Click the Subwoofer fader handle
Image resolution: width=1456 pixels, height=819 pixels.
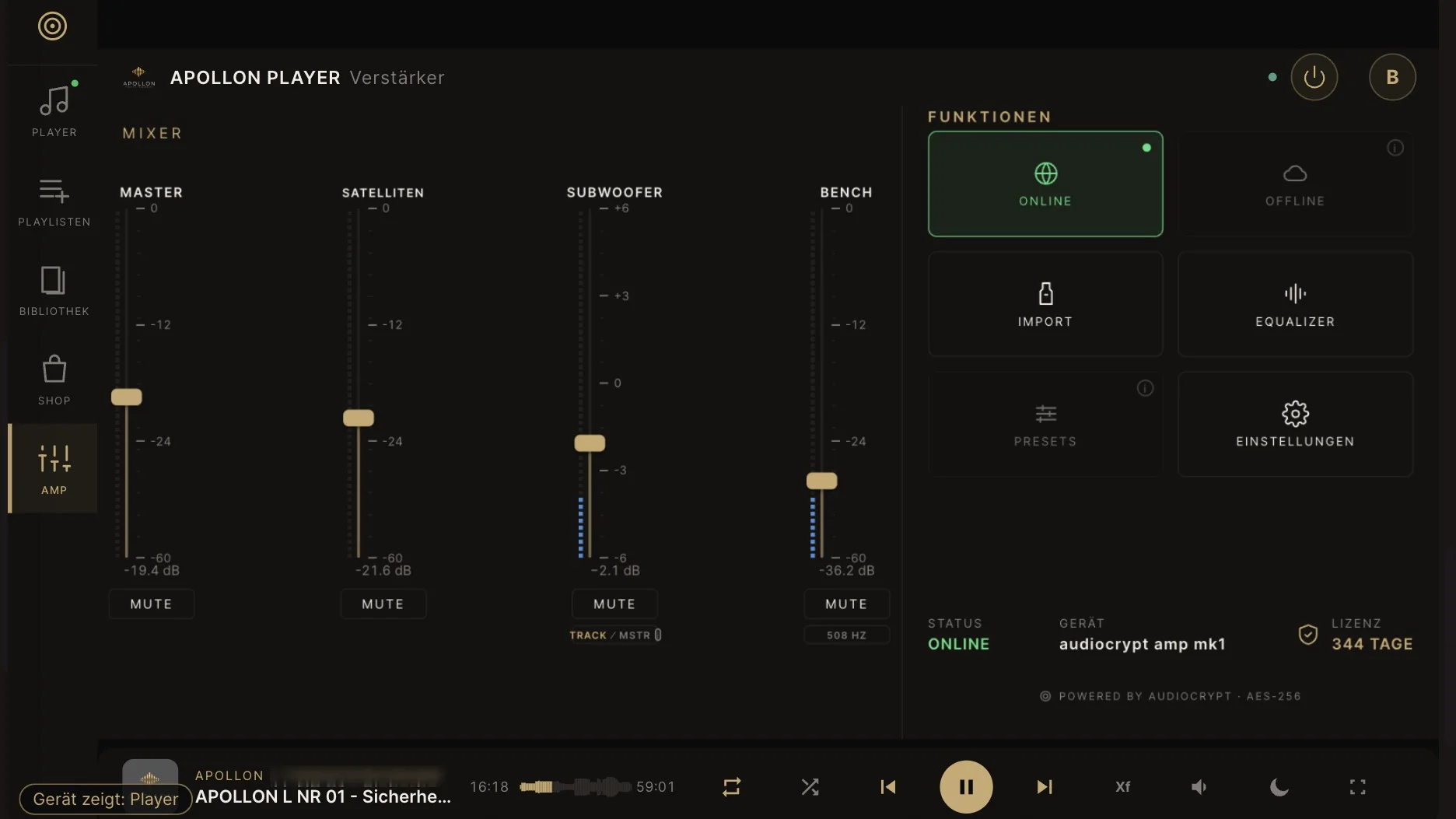(x=590, y=443)
